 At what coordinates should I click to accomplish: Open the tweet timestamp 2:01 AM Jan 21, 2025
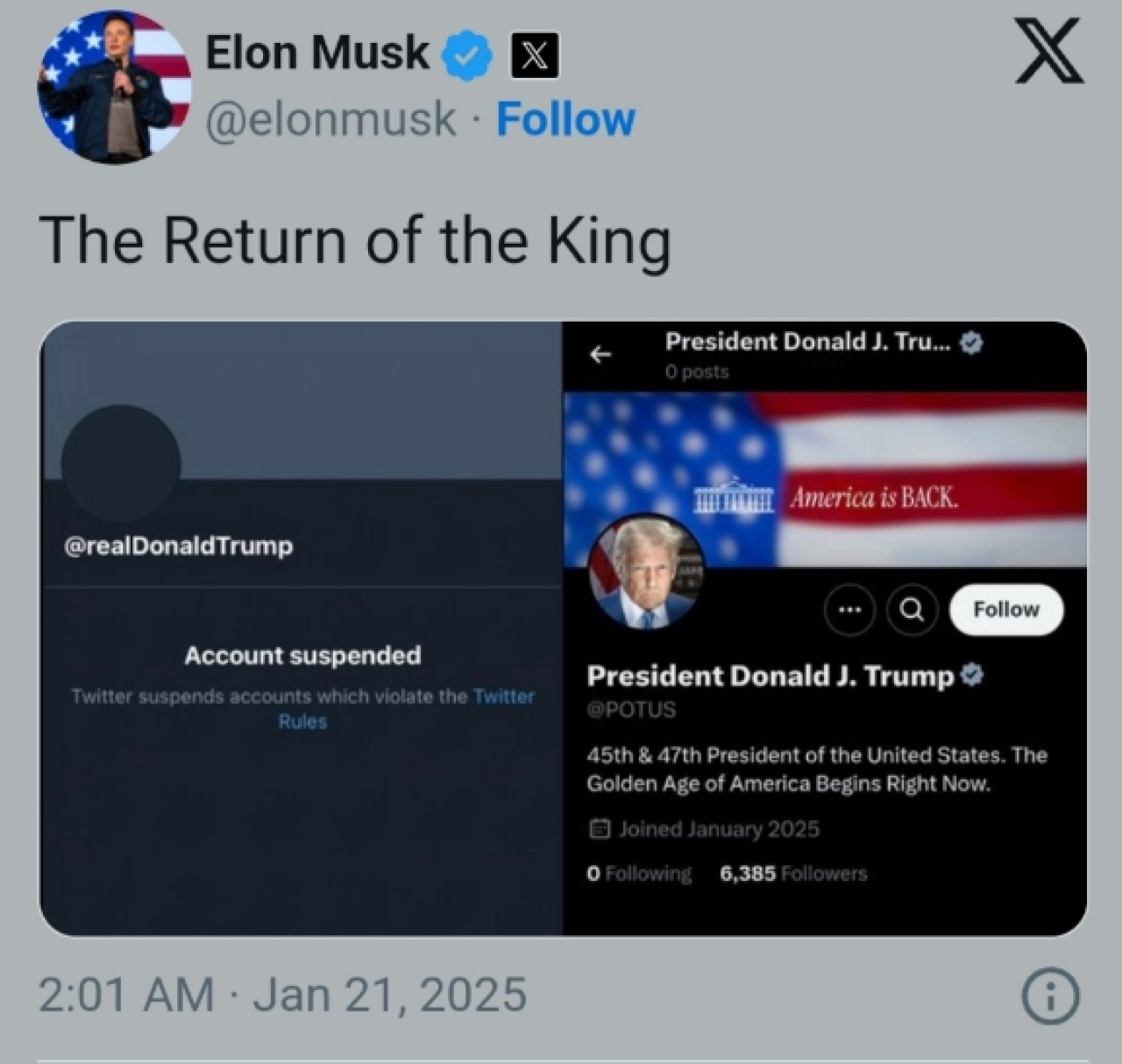282,995
